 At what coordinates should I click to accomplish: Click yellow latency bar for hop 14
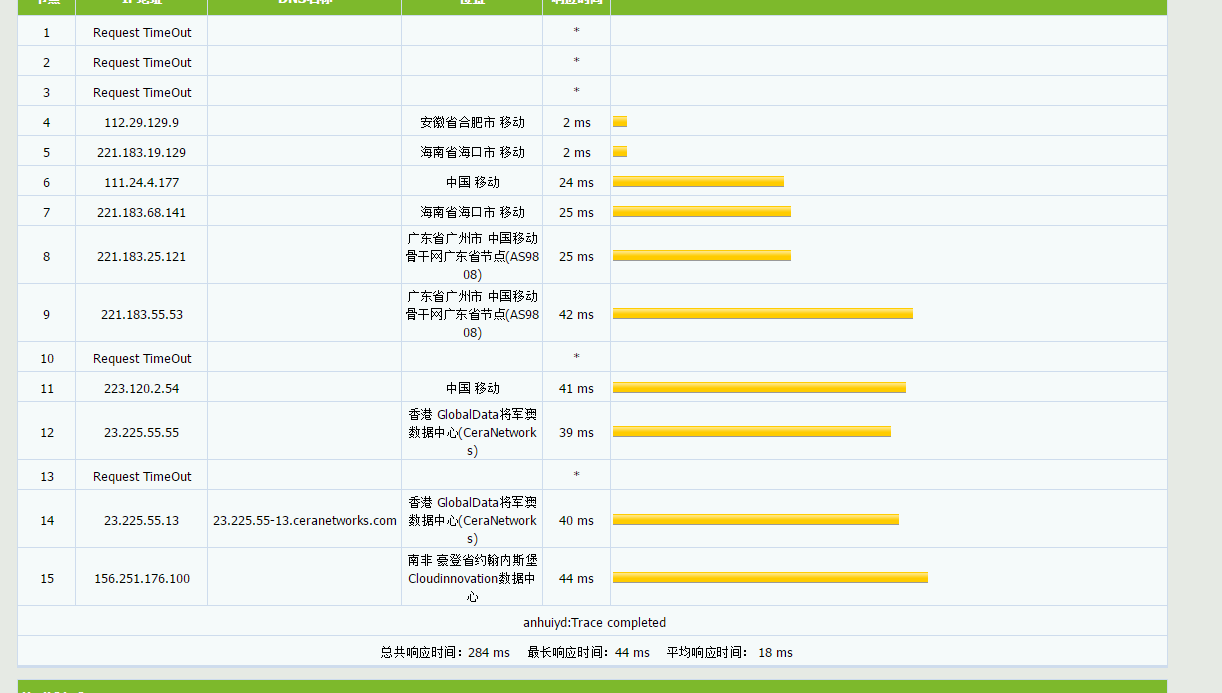click(x=756, y=520)
